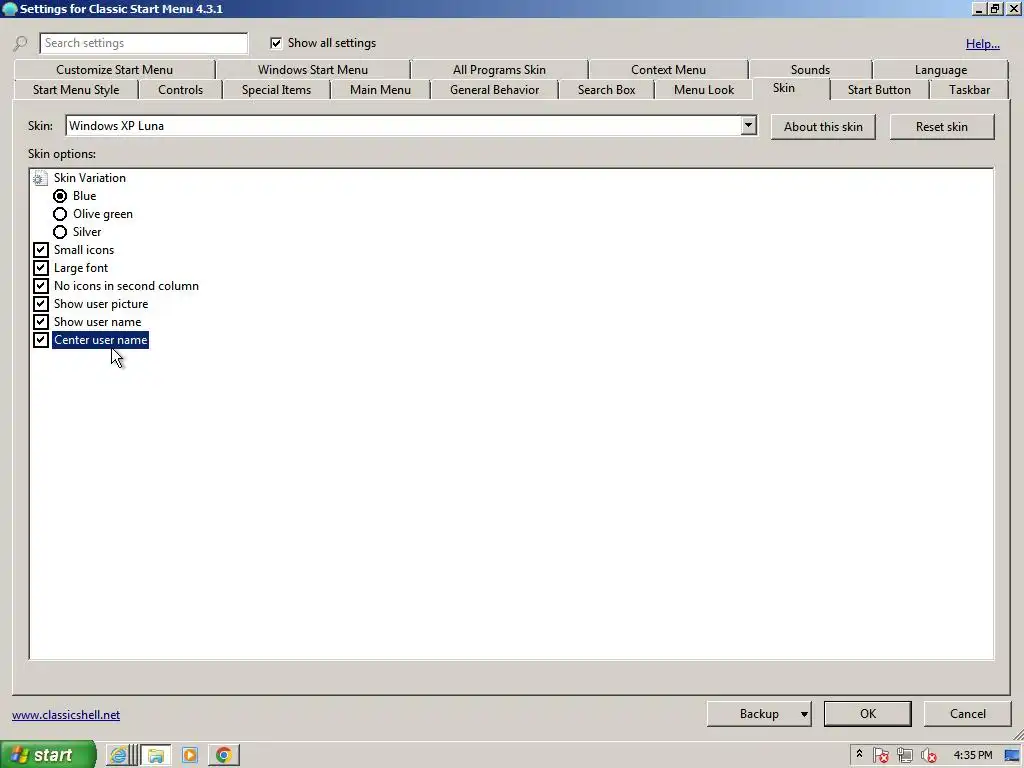Open the All Programs Skin tab
Screen dimensions: 1024x768
point(500,70)
